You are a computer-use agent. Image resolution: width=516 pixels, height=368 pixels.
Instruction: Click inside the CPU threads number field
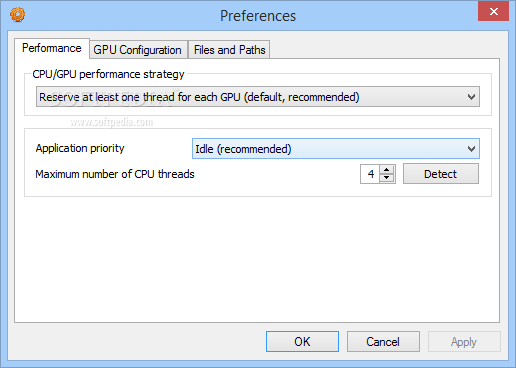[370, 174]
